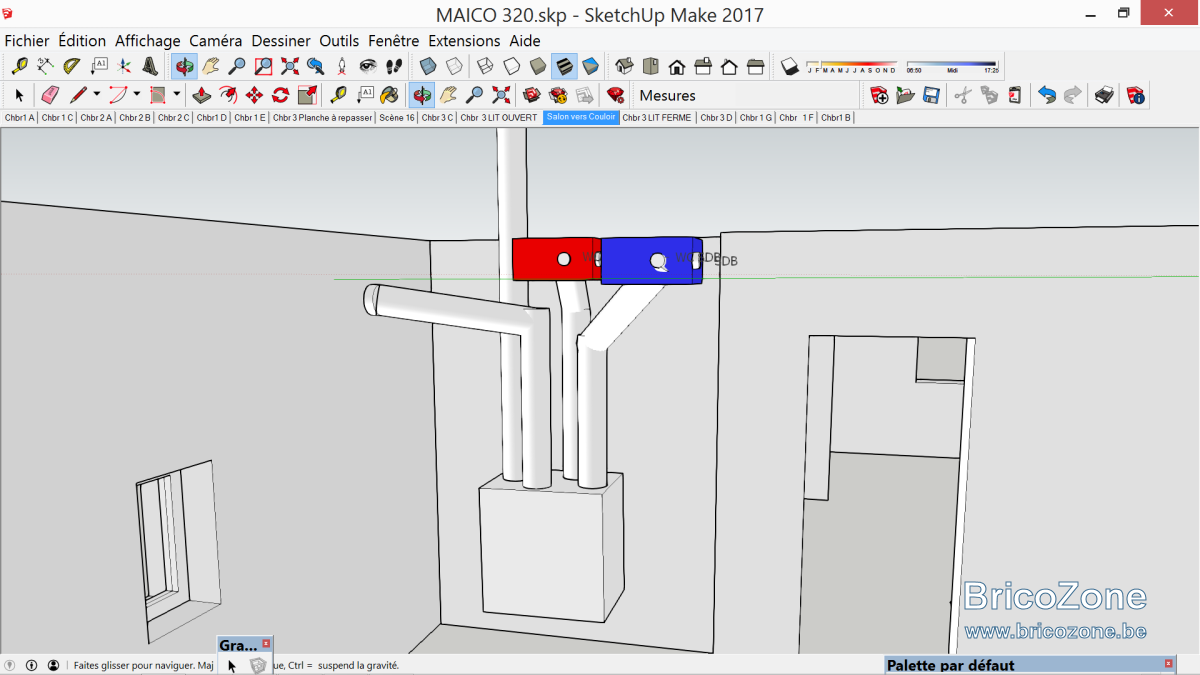The height and width of the screenshot is (675, 1200).
Task: Activate the Zoom Window tool
Action: 263,66
